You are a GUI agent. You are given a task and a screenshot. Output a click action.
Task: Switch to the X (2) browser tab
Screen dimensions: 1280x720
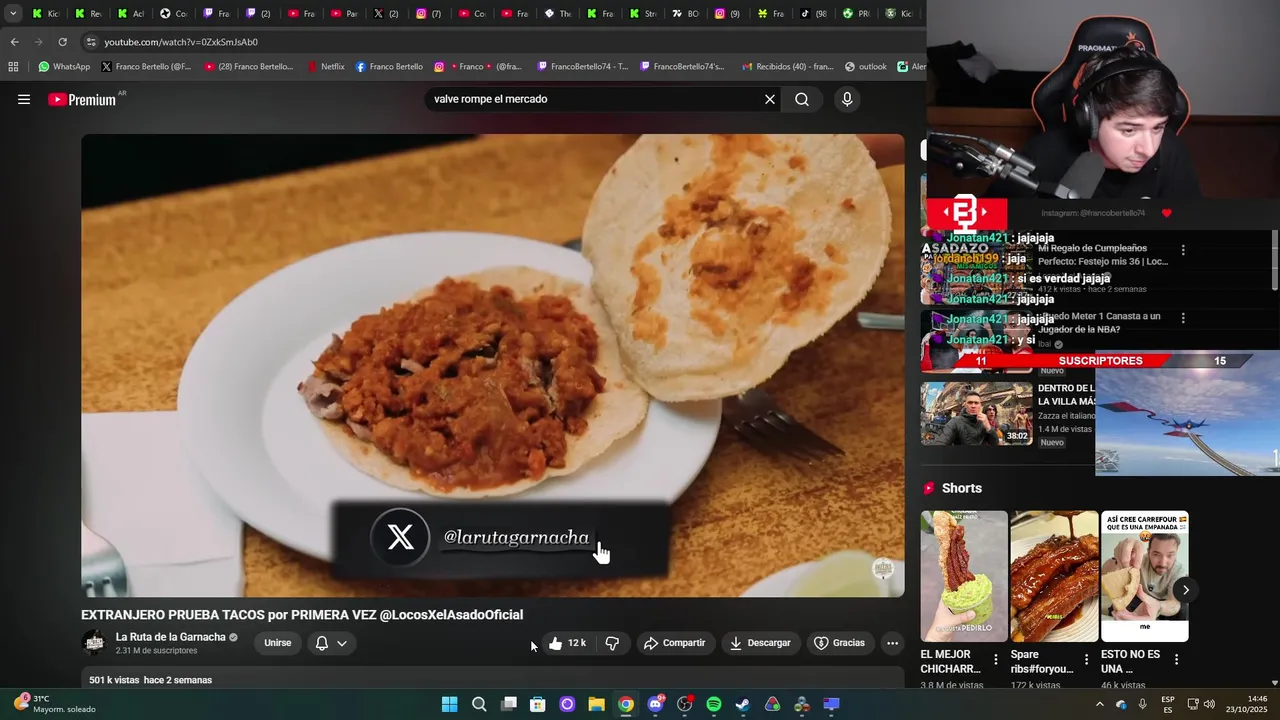click(x=387, y=14)
